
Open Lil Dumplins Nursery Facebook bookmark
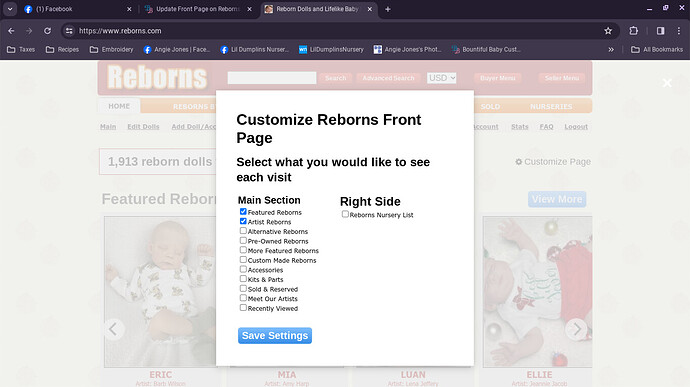click(x=255, y=49)
